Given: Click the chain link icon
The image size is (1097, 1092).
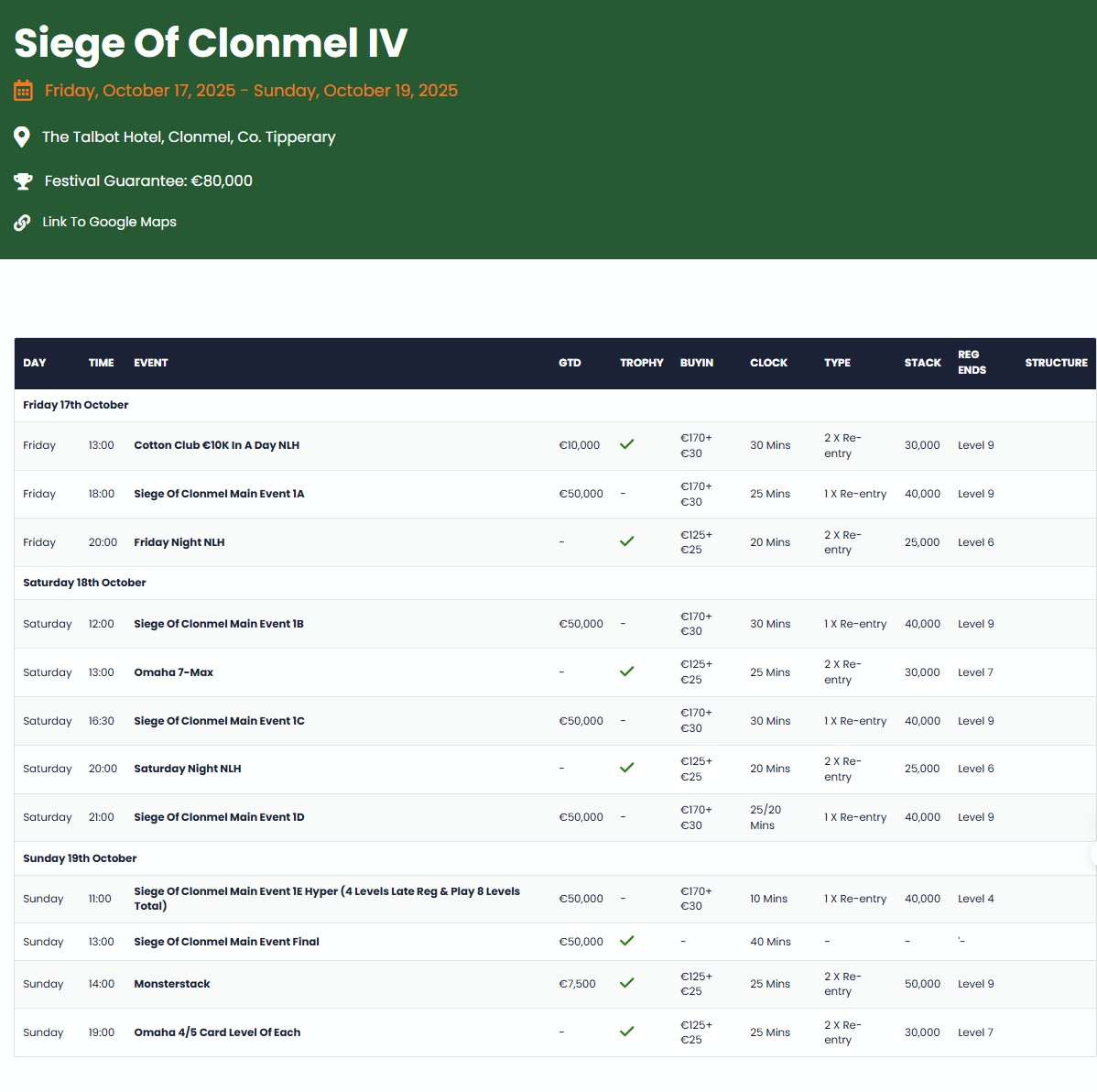Looking at the screenshot, I should 22,223.
